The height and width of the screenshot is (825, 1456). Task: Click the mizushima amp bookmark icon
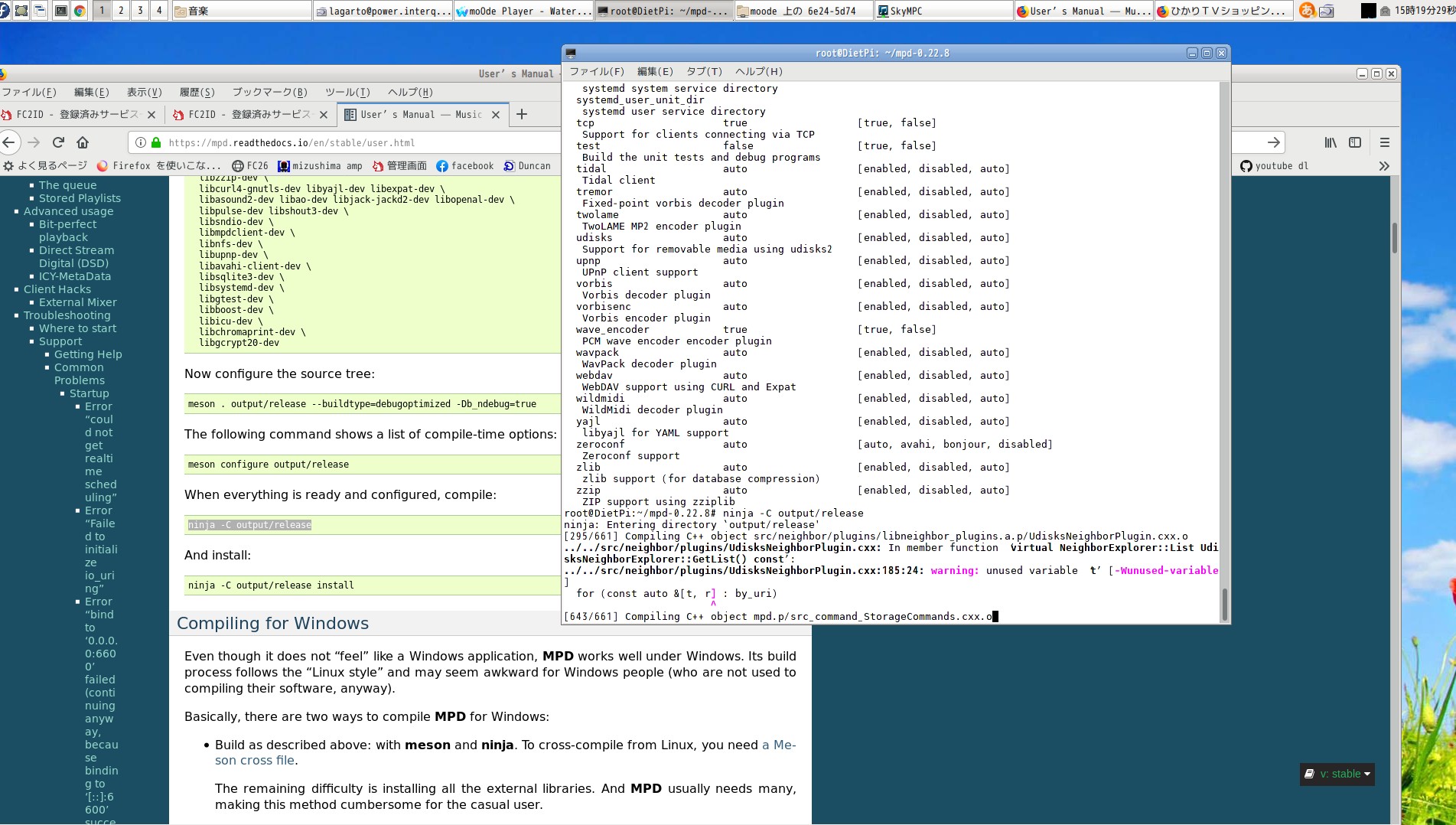coord(283,165)
